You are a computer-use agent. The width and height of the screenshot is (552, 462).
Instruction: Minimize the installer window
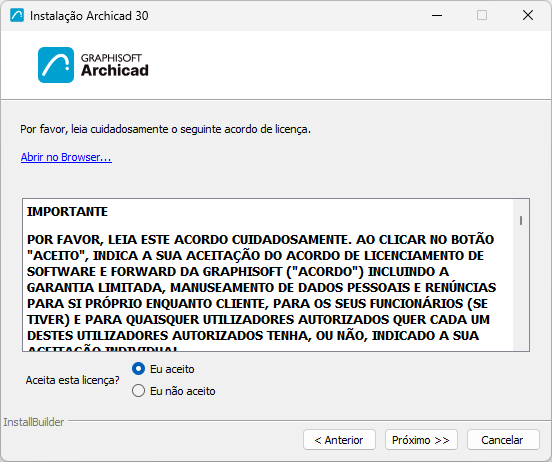tap(437, 15)
